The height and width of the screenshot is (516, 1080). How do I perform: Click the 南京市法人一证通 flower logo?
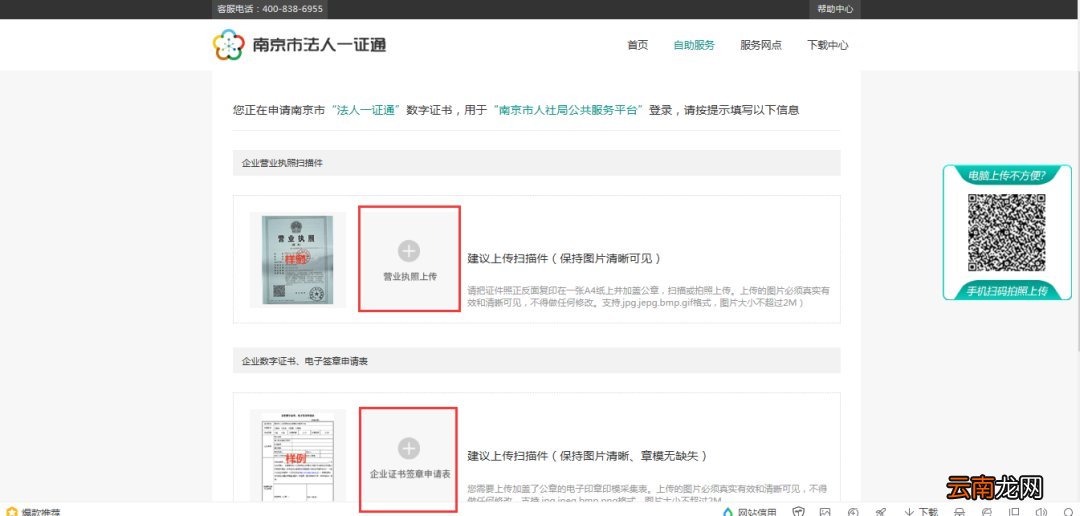[x=229, y=45]
